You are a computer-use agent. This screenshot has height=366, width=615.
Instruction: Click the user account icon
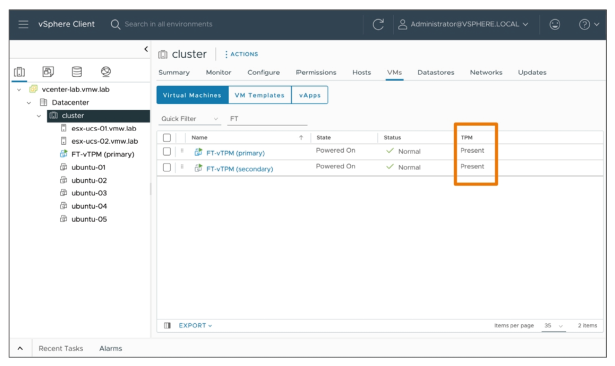[x=402, y=24]
